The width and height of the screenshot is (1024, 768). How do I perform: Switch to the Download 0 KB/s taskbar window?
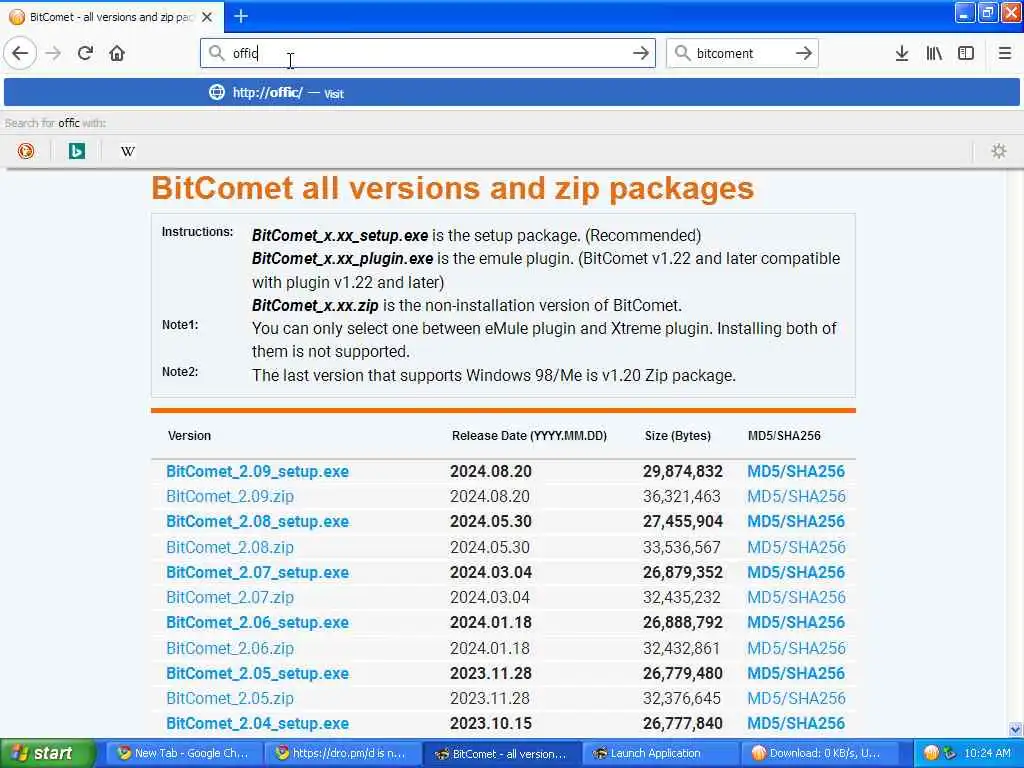[x=819, y=754]
